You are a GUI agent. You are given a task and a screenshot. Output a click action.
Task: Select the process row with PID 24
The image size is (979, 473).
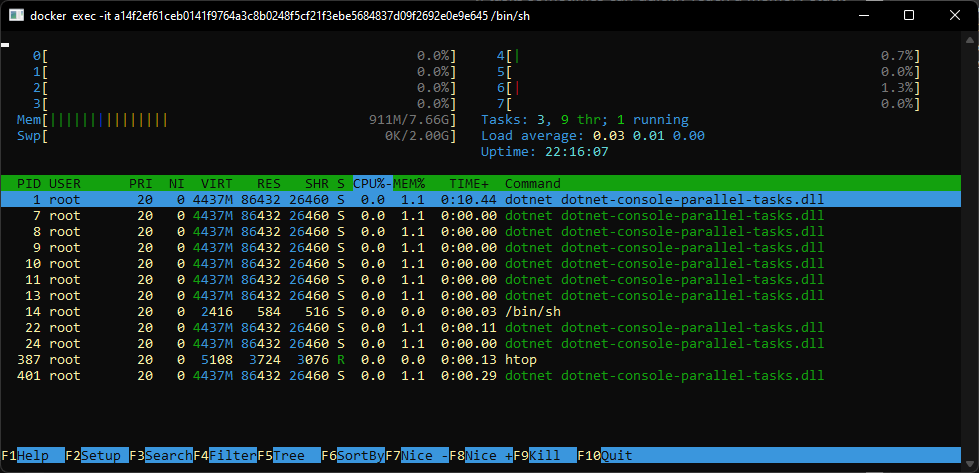(481, 343)
